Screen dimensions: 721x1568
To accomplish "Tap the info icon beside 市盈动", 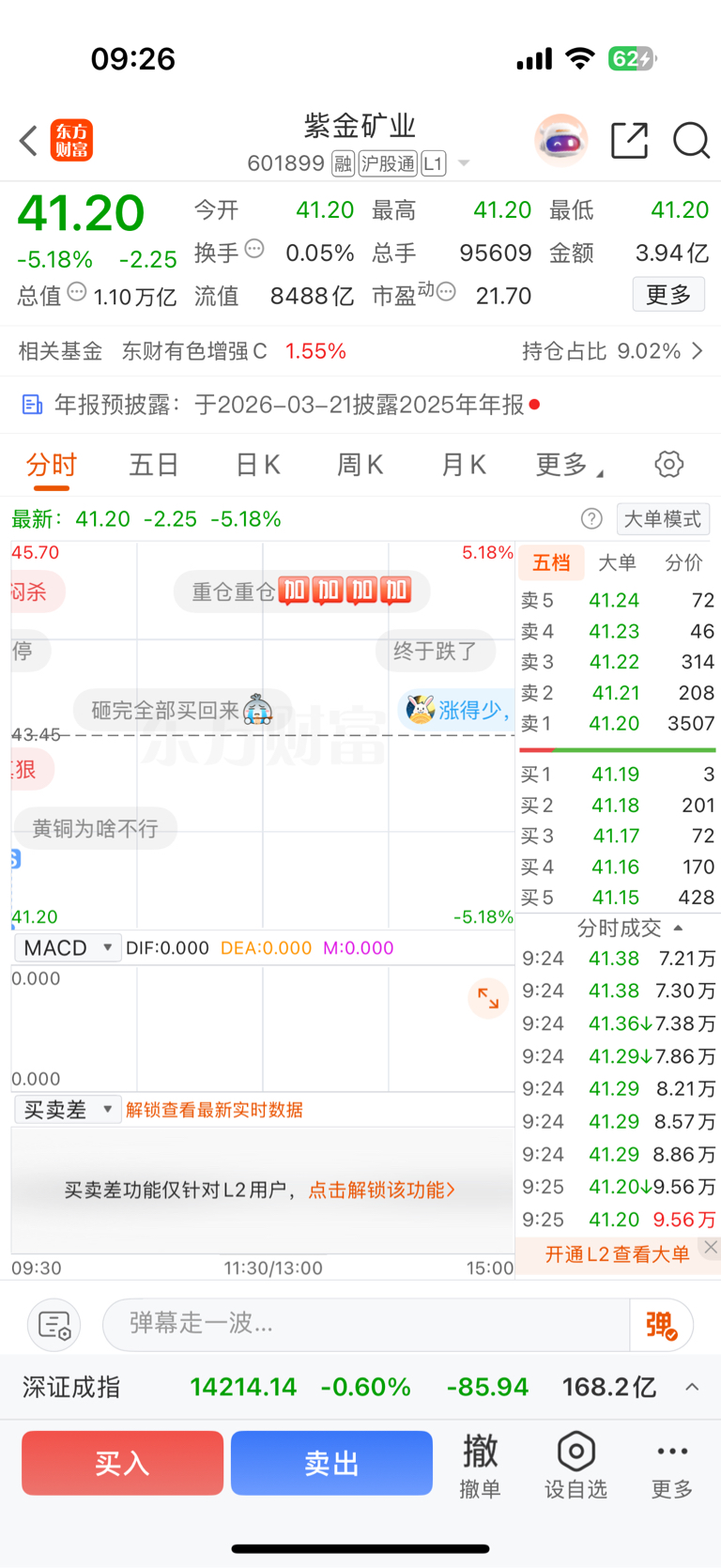I will point(446,292).
